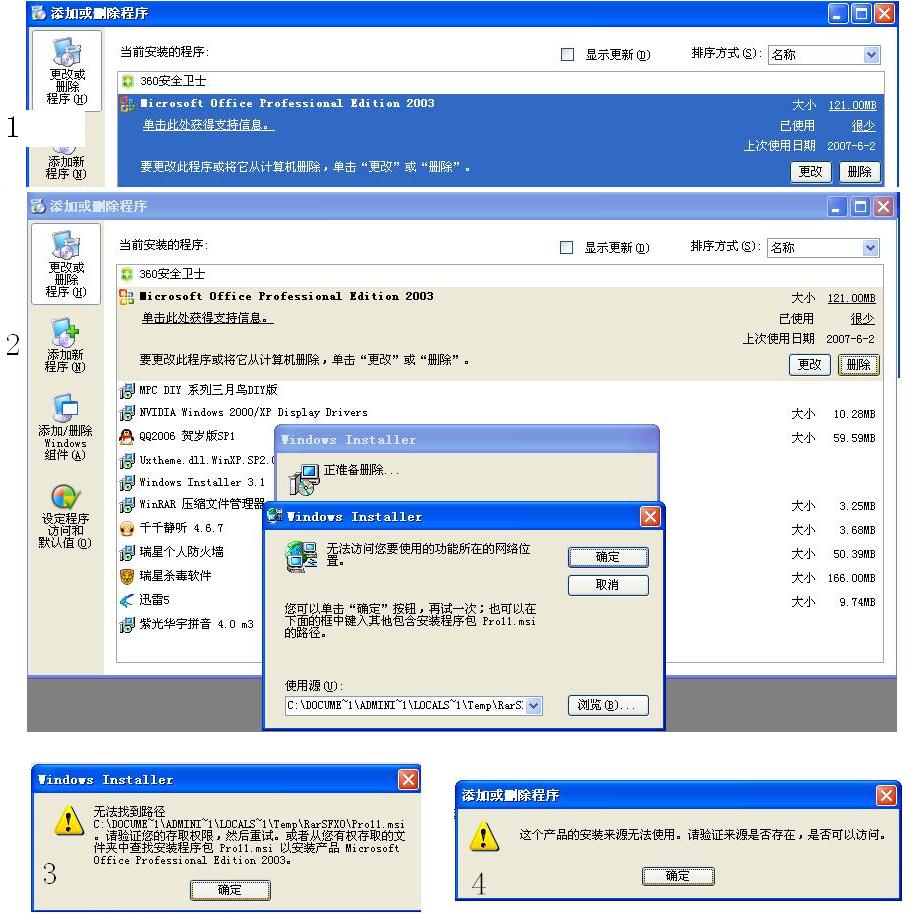Select MPC DIY 系列三月鸟DIY版 row
This screenshot has height=913, width=913.
(x=500, y=390)
